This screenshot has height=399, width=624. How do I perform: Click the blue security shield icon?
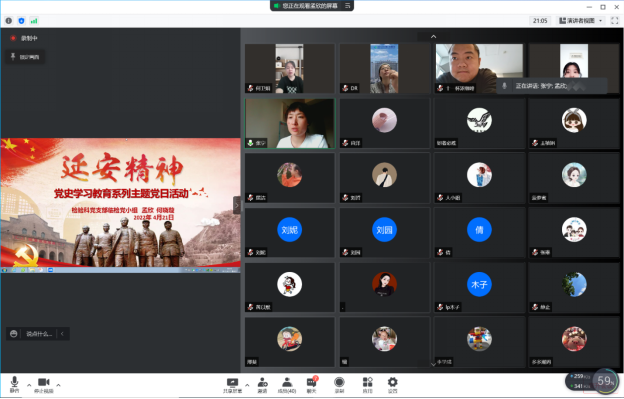[21, 21]
